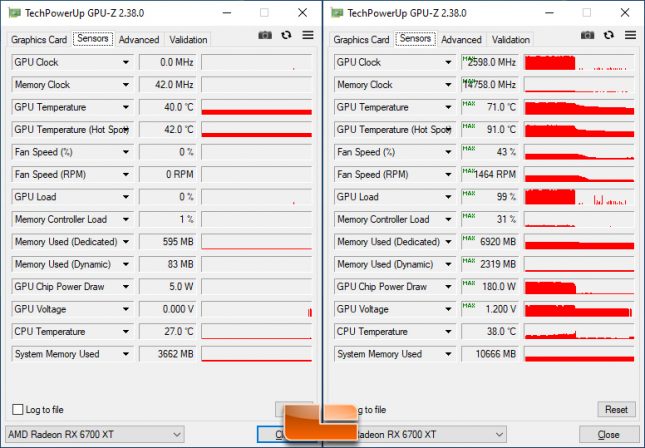Open hamburger menu in right GPU-Z window

(x=630, y=35)
